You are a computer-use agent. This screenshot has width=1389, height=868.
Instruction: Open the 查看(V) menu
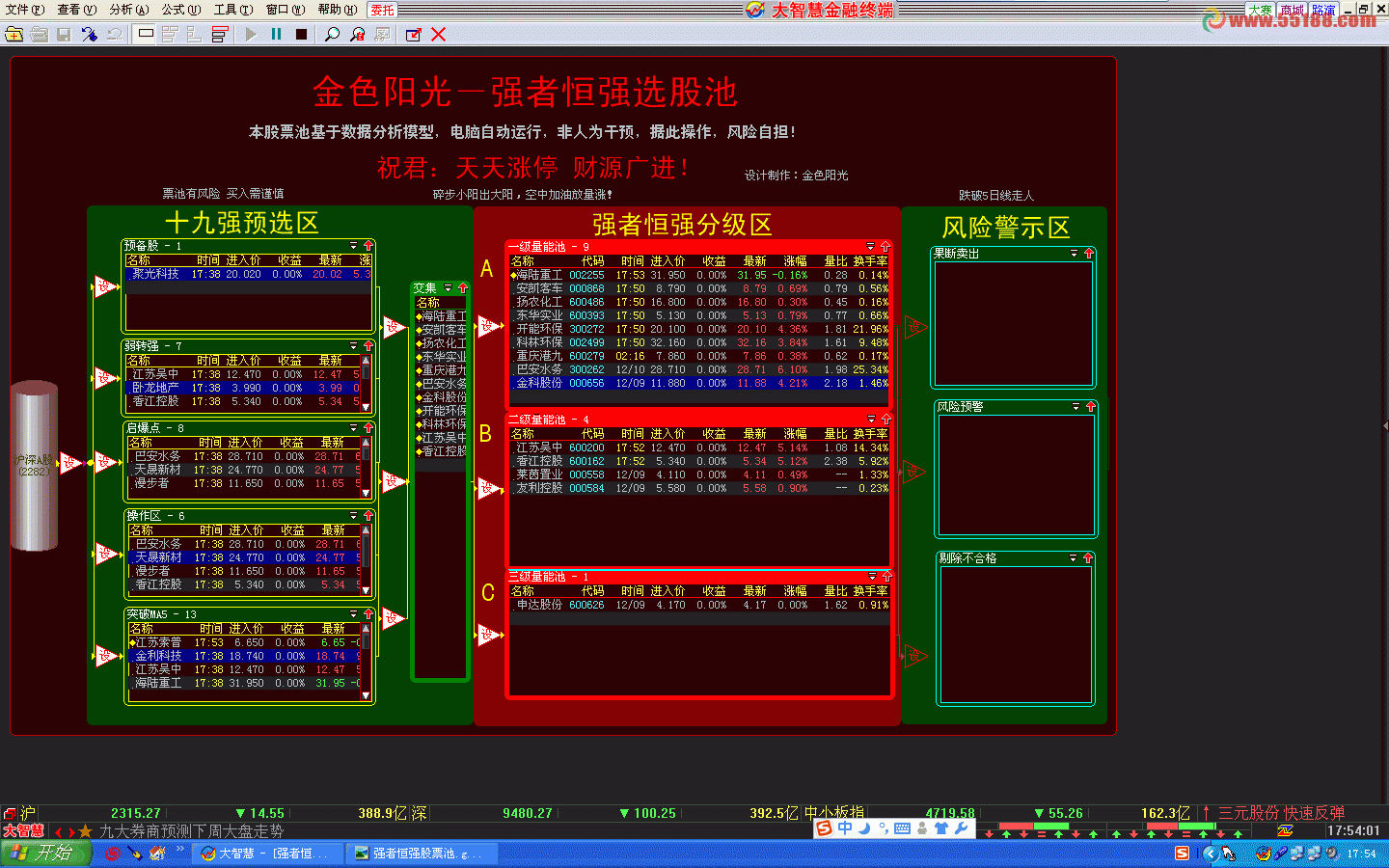pos(76,10)
